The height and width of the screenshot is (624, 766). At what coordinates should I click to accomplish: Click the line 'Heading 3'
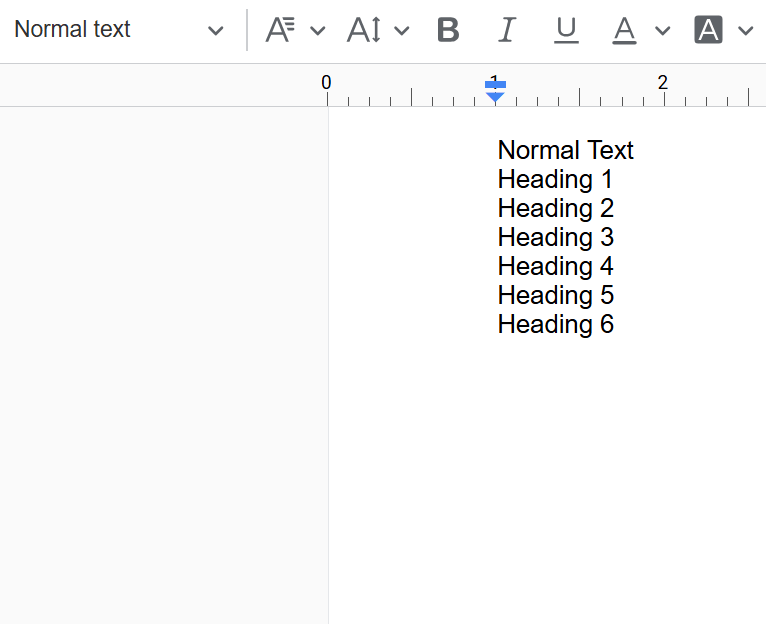(x=556, y=237)
